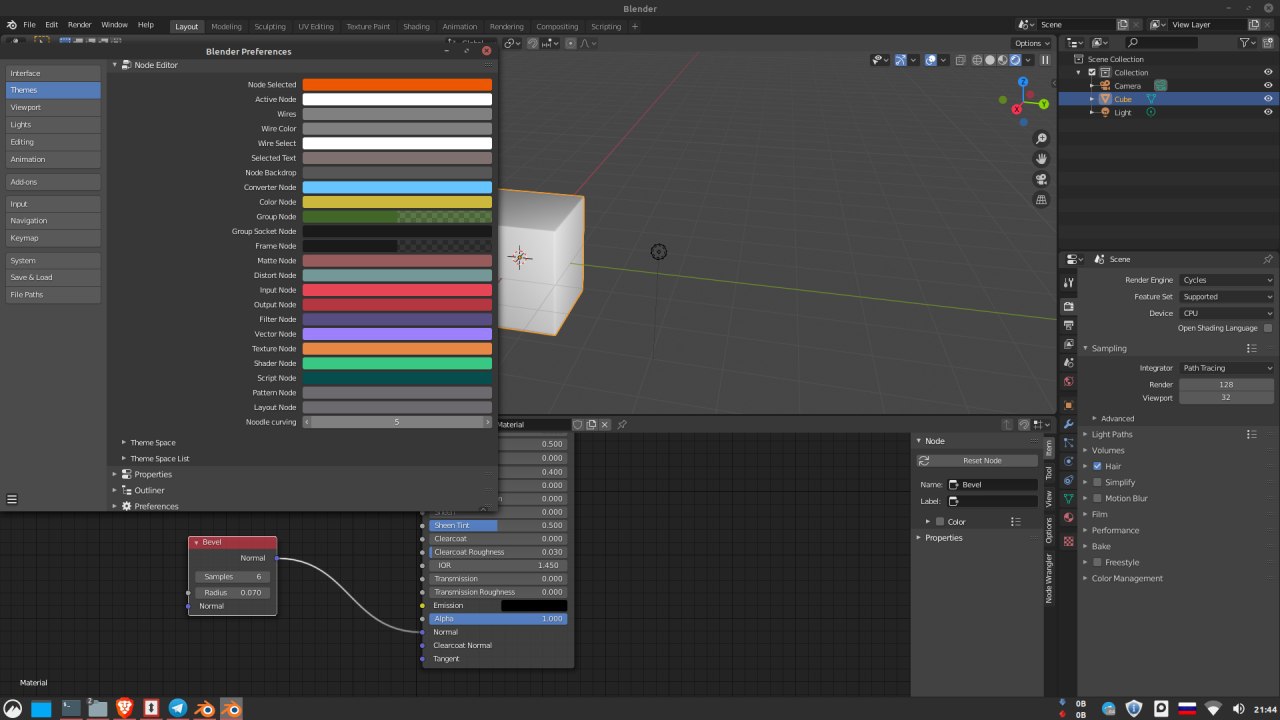The height and width of the screenshot is (720, 1280).
Task: Switch to the Shading workspace tab
Action: coord(416,26)
